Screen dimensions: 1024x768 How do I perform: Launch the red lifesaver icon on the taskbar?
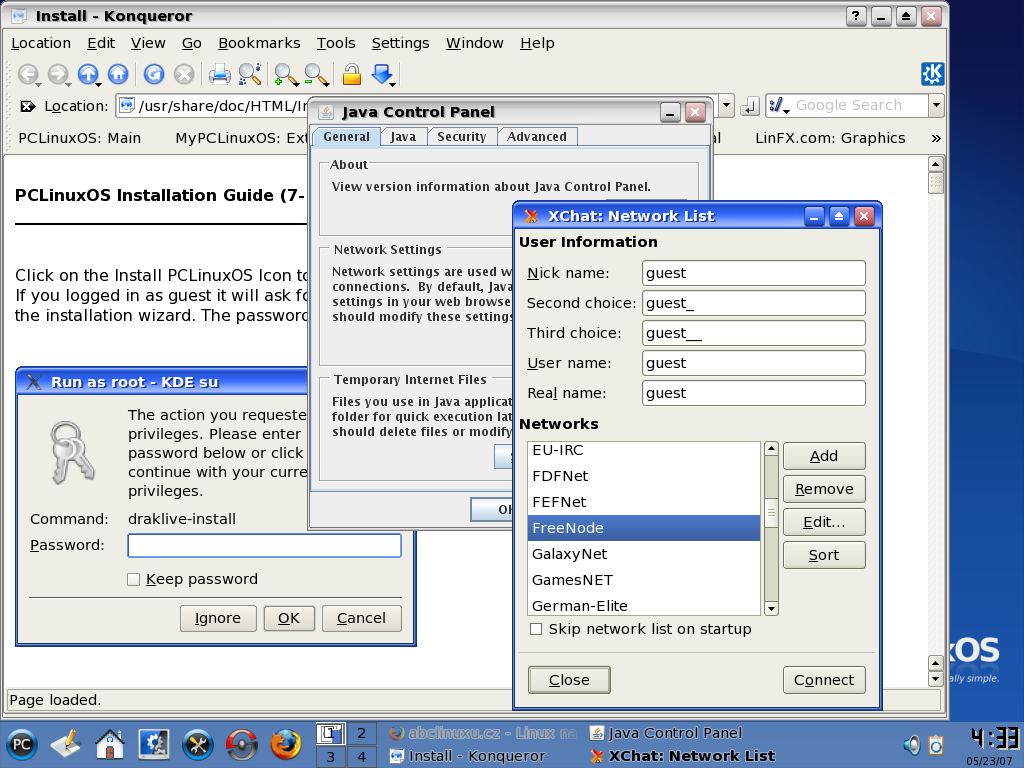(x=242, y=744)
